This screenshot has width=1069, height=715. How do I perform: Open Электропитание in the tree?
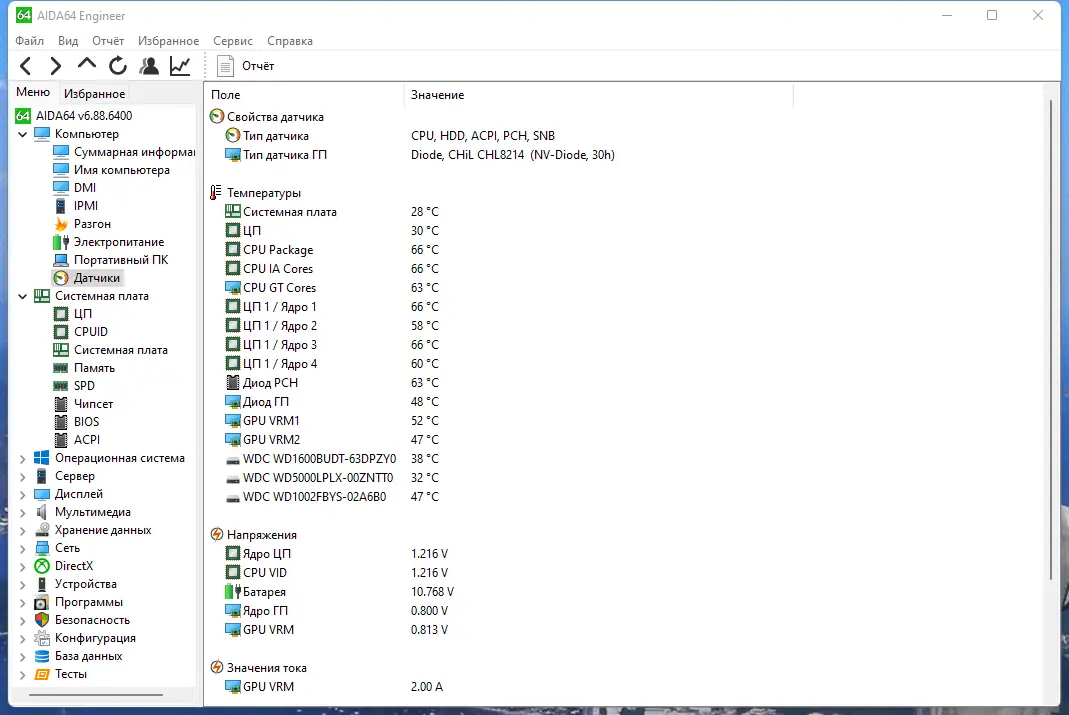109,242
